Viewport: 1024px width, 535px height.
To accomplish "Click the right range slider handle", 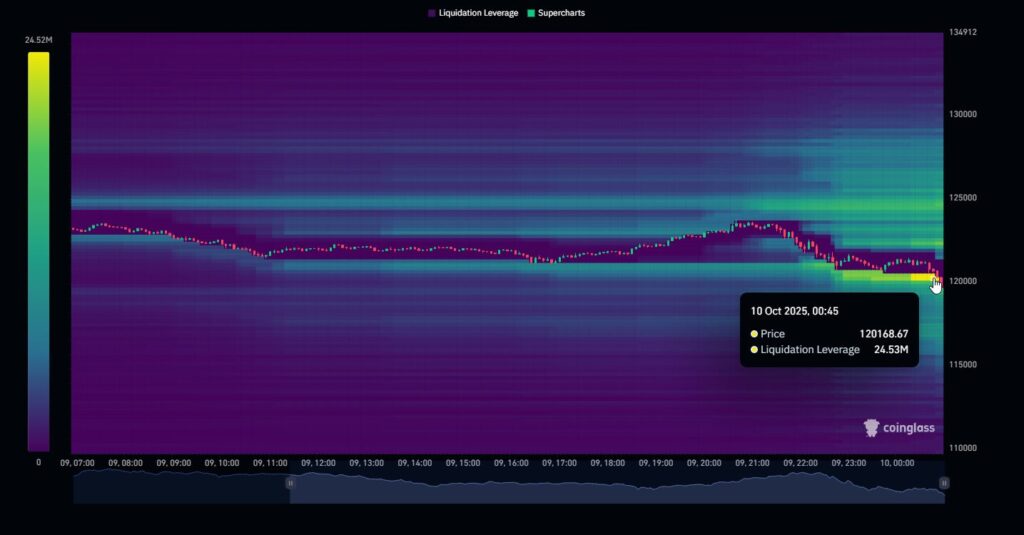I will click(943, 483).
